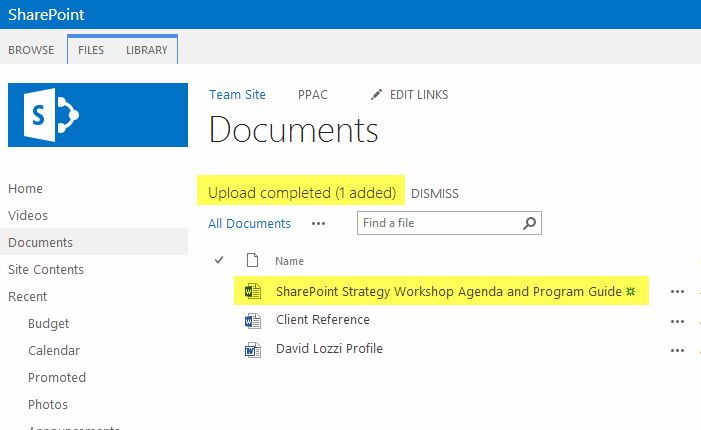Dismiss the upload completed notification

(x=434, y=194)
